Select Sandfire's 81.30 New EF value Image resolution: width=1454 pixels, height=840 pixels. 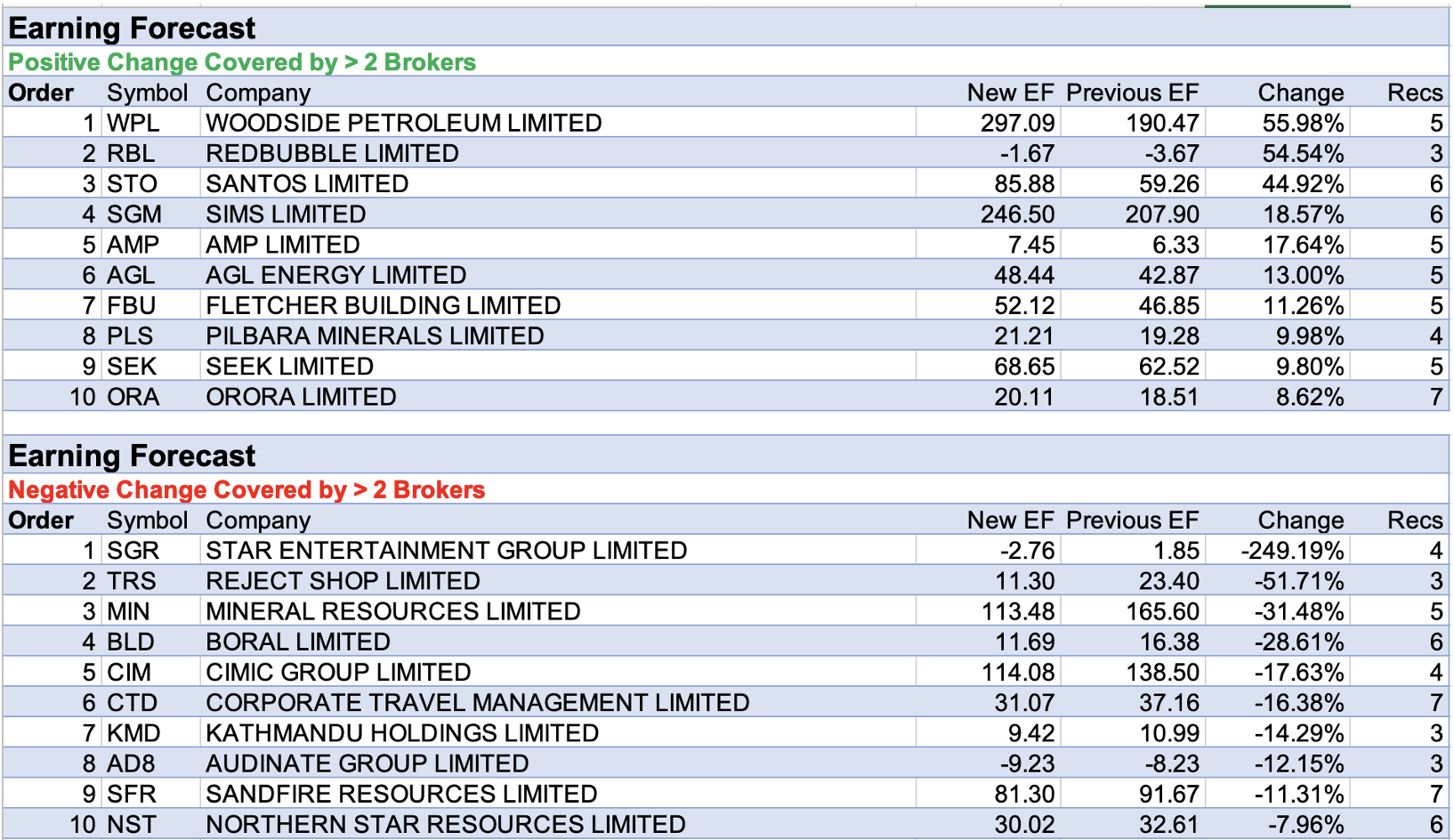click(x=1024, y=794)
